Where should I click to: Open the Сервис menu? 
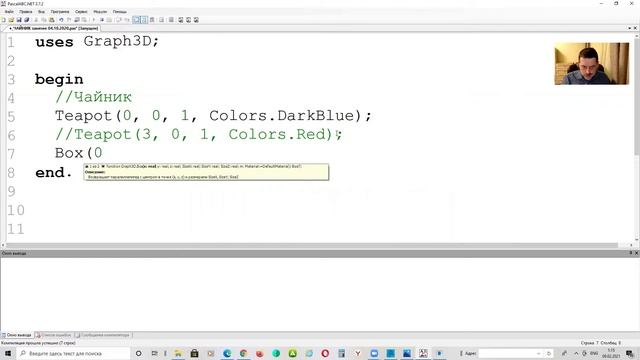pos(81,11)
